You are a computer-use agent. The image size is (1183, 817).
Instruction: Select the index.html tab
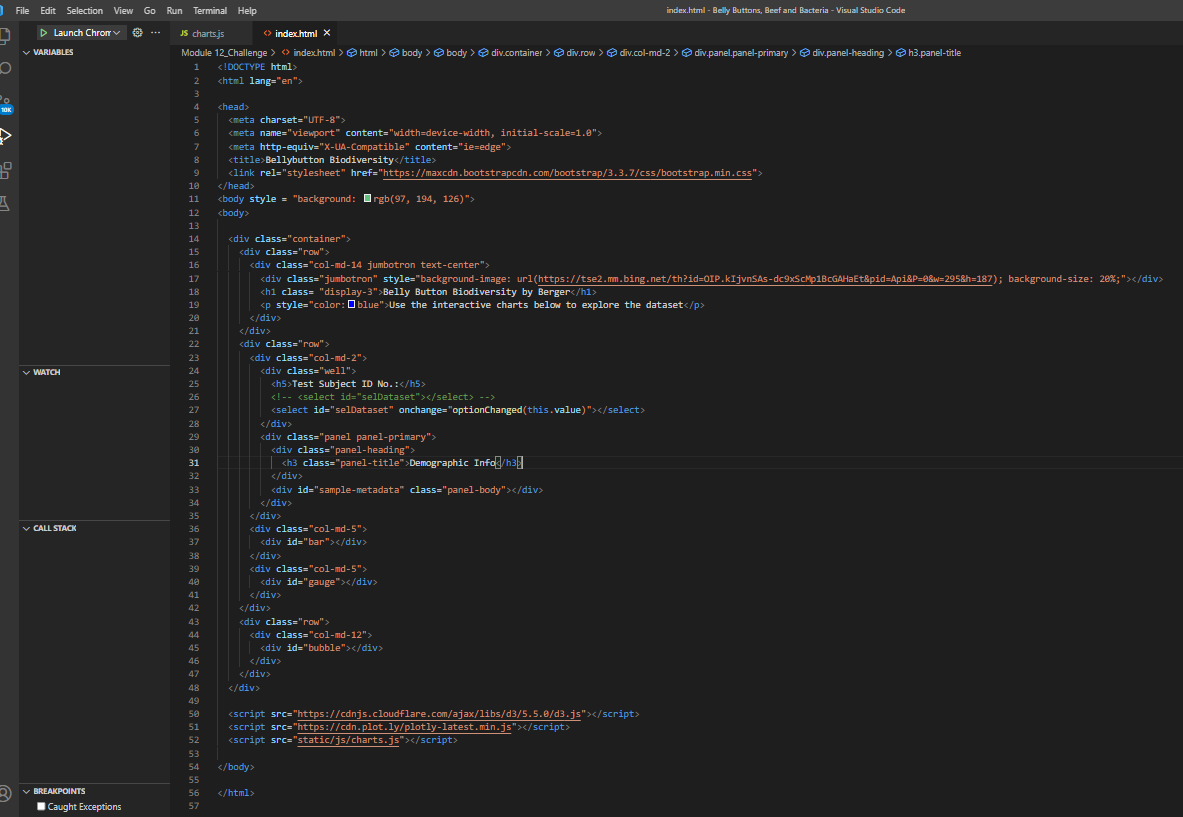[295, 33]
